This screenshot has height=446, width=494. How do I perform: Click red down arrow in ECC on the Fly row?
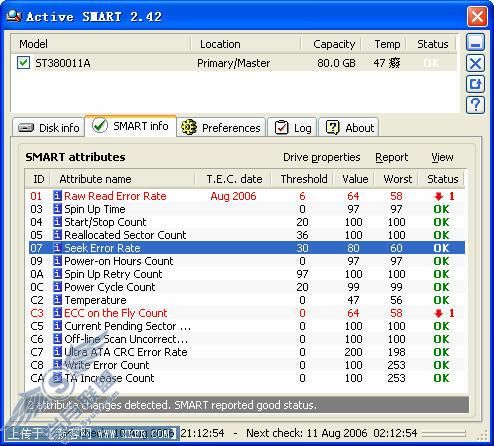click(x=439, y=313)
